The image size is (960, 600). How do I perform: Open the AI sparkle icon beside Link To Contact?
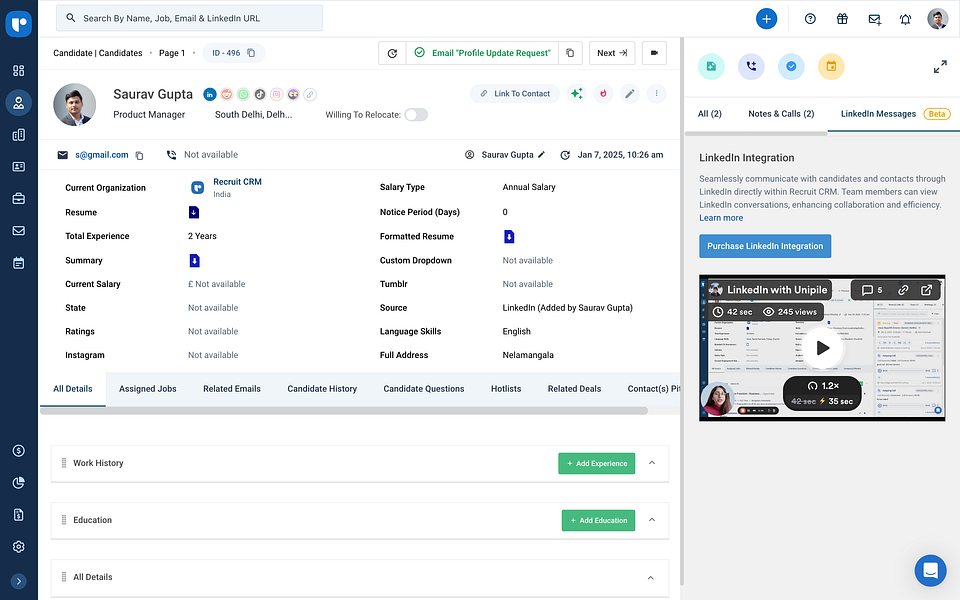pos(577,93)
